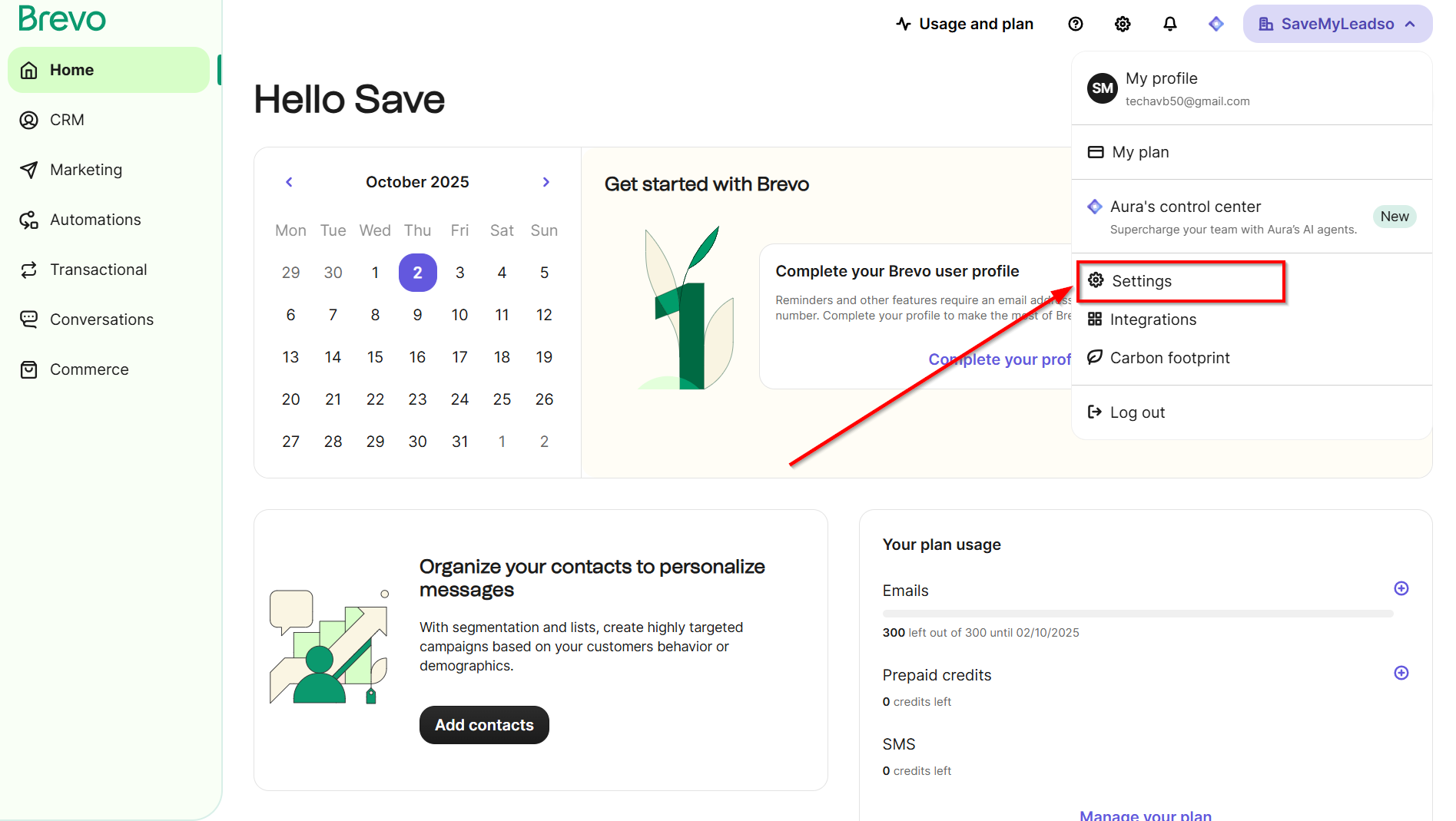Click the Brevo logo
This screenshot has height=821, width=1456.
62,18
